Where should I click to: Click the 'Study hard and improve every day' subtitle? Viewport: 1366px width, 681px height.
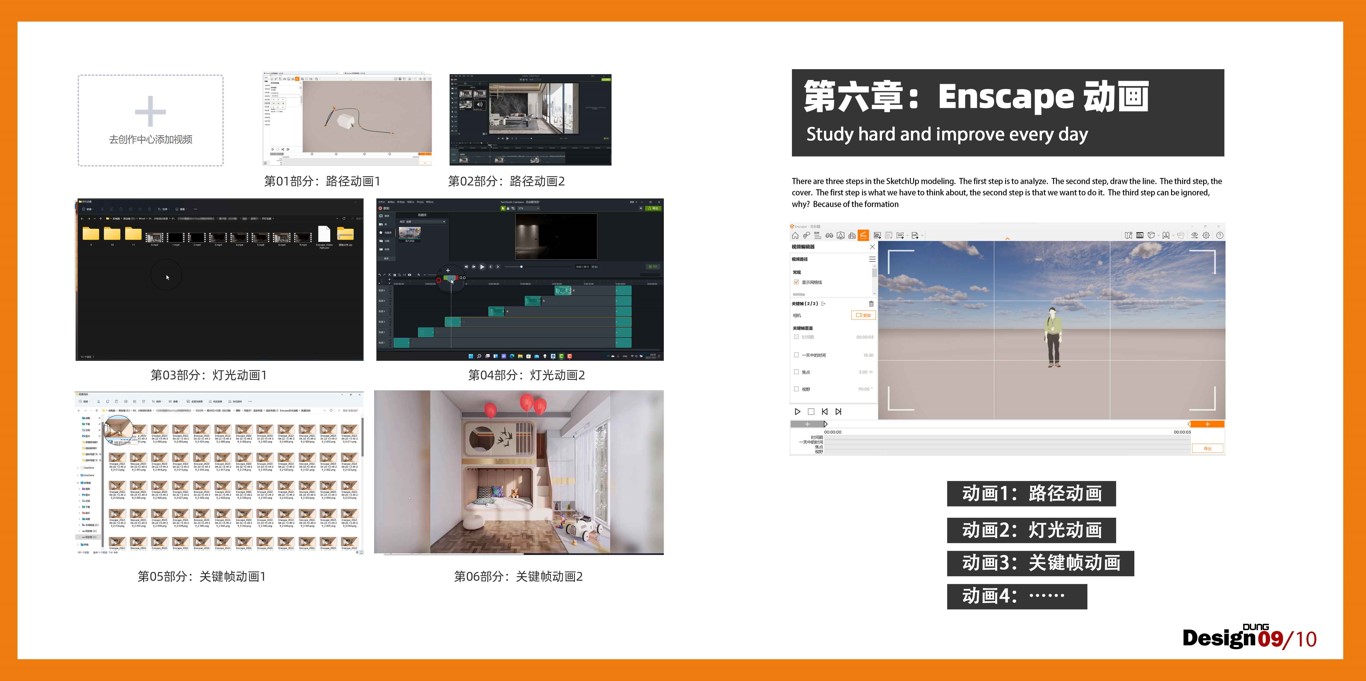click(x=947, y=134)
